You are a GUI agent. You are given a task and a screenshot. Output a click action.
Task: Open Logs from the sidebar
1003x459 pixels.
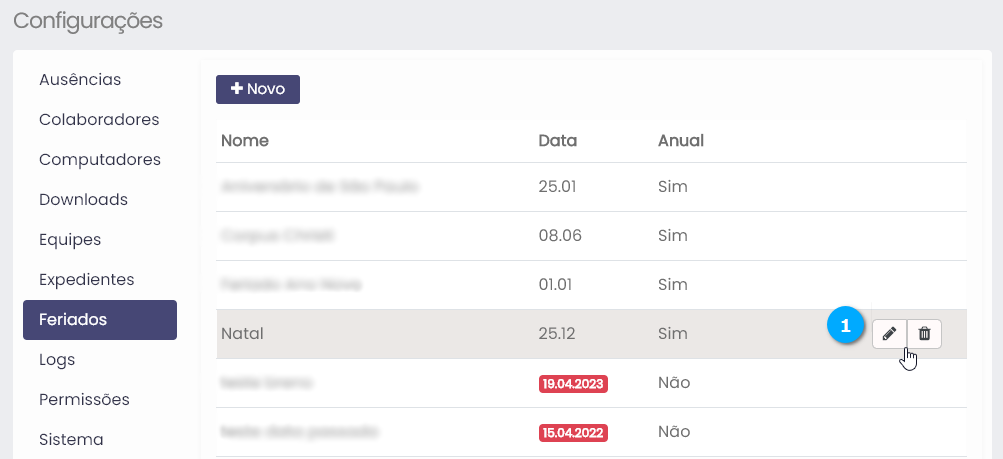point(57,359)
